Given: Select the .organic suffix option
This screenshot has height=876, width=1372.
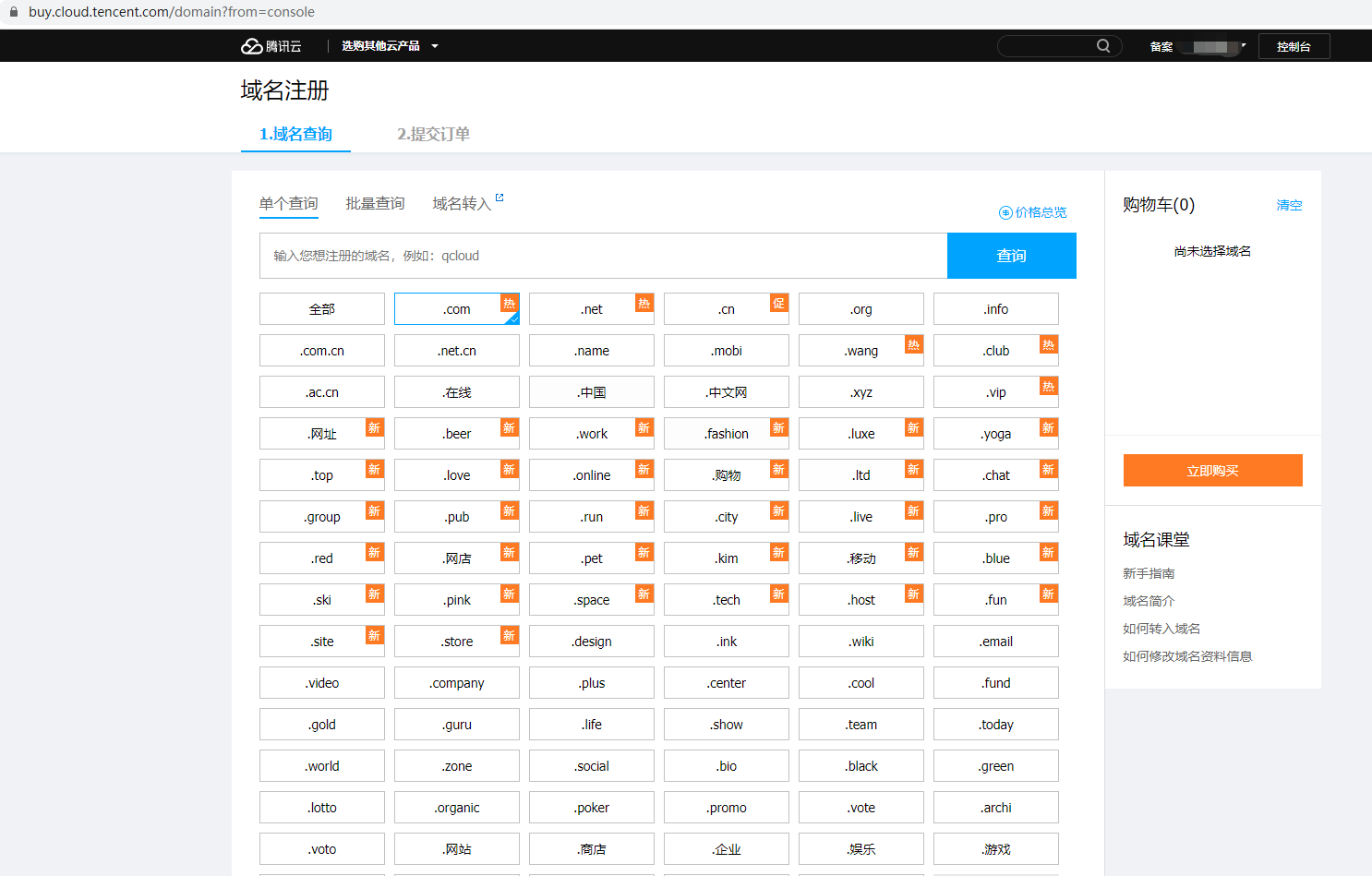Looking at the screenshot, I should (457, 808).
